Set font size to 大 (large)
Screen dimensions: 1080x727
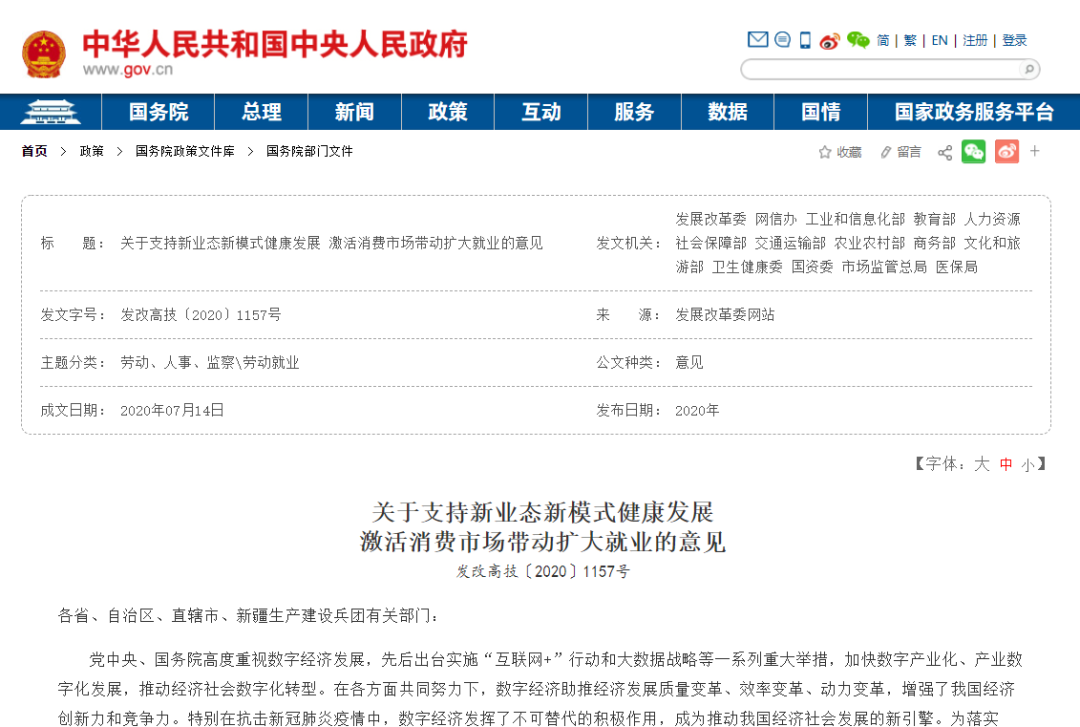(x=982, y=464)
